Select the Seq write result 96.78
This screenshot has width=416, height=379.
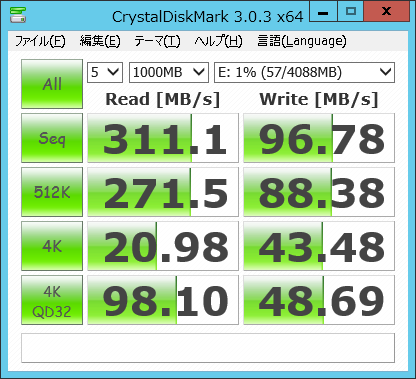coord(319,138)
